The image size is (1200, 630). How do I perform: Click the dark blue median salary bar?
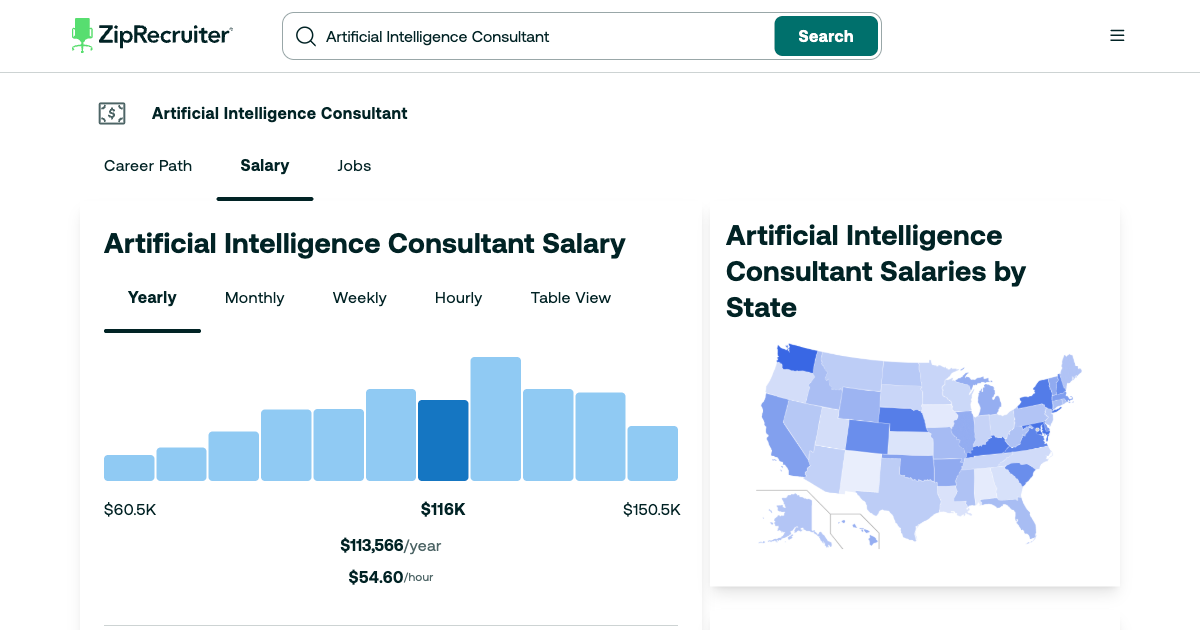(443, 439)
